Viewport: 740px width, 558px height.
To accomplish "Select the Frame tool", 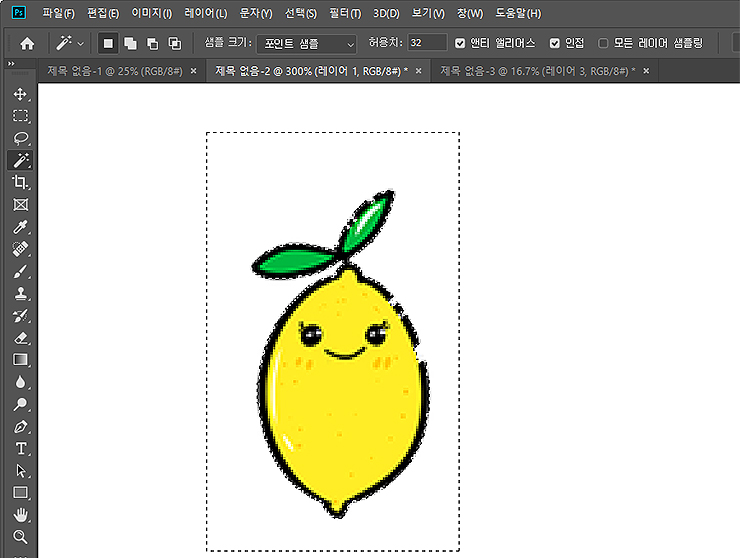I will pyautogui.click(x=20, y=204).
